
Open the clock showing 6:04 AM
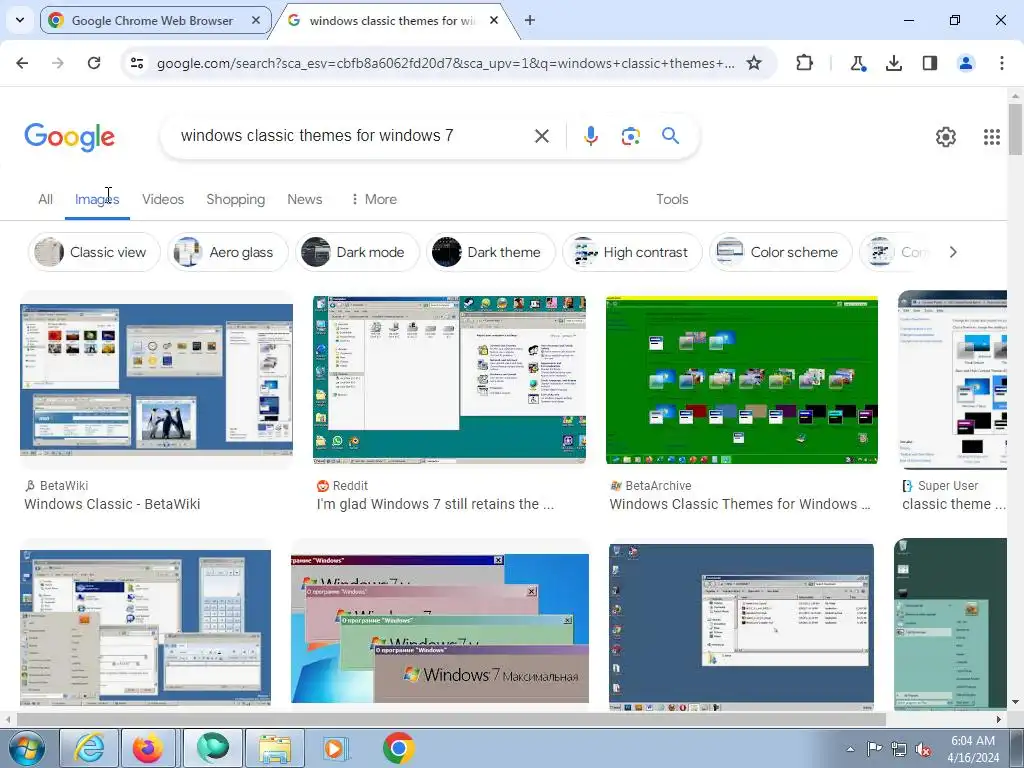[973, 748]
